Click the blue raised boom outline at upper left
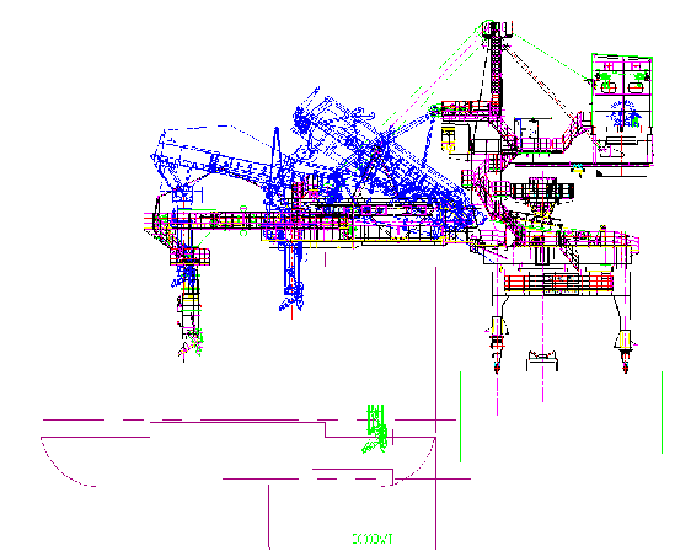Viewport: 680px width, 551px height. pyautogui.click(x=190, y=150)
